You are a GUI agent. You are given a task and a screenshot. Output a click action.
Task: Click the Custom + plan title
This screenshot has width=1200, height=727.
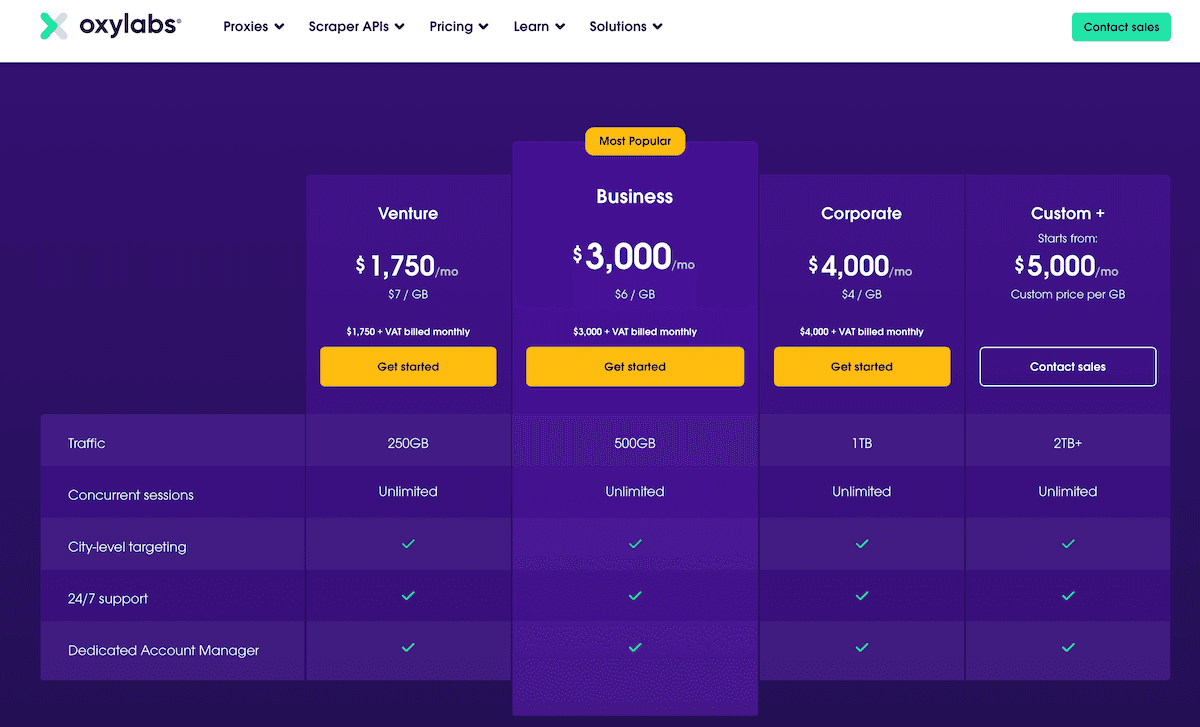(1068, 213)
